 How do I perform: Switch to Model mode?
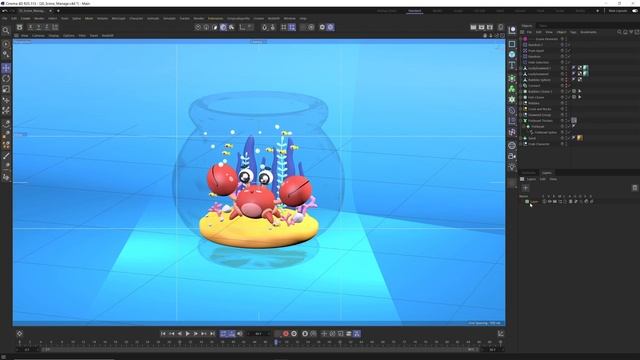[x=223, y=27]
